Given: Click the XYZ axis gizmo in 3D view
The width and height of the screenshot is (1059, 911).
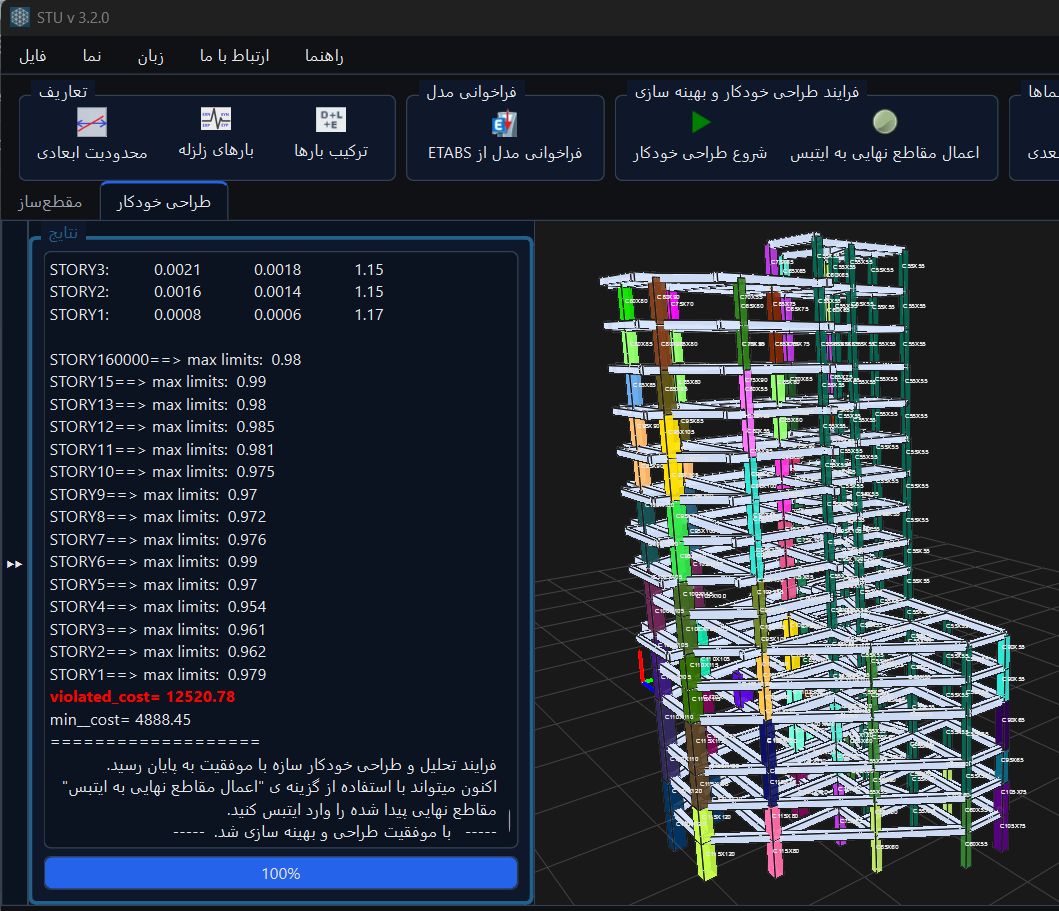Looking at the screenshot, I should tap(645, 674).
